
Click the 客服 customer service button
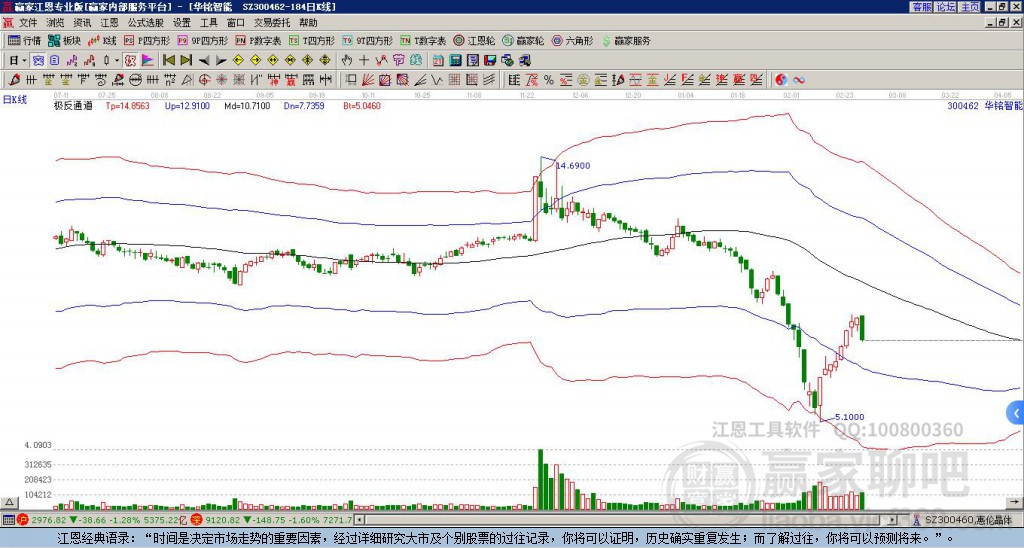[x=921, y=7]
